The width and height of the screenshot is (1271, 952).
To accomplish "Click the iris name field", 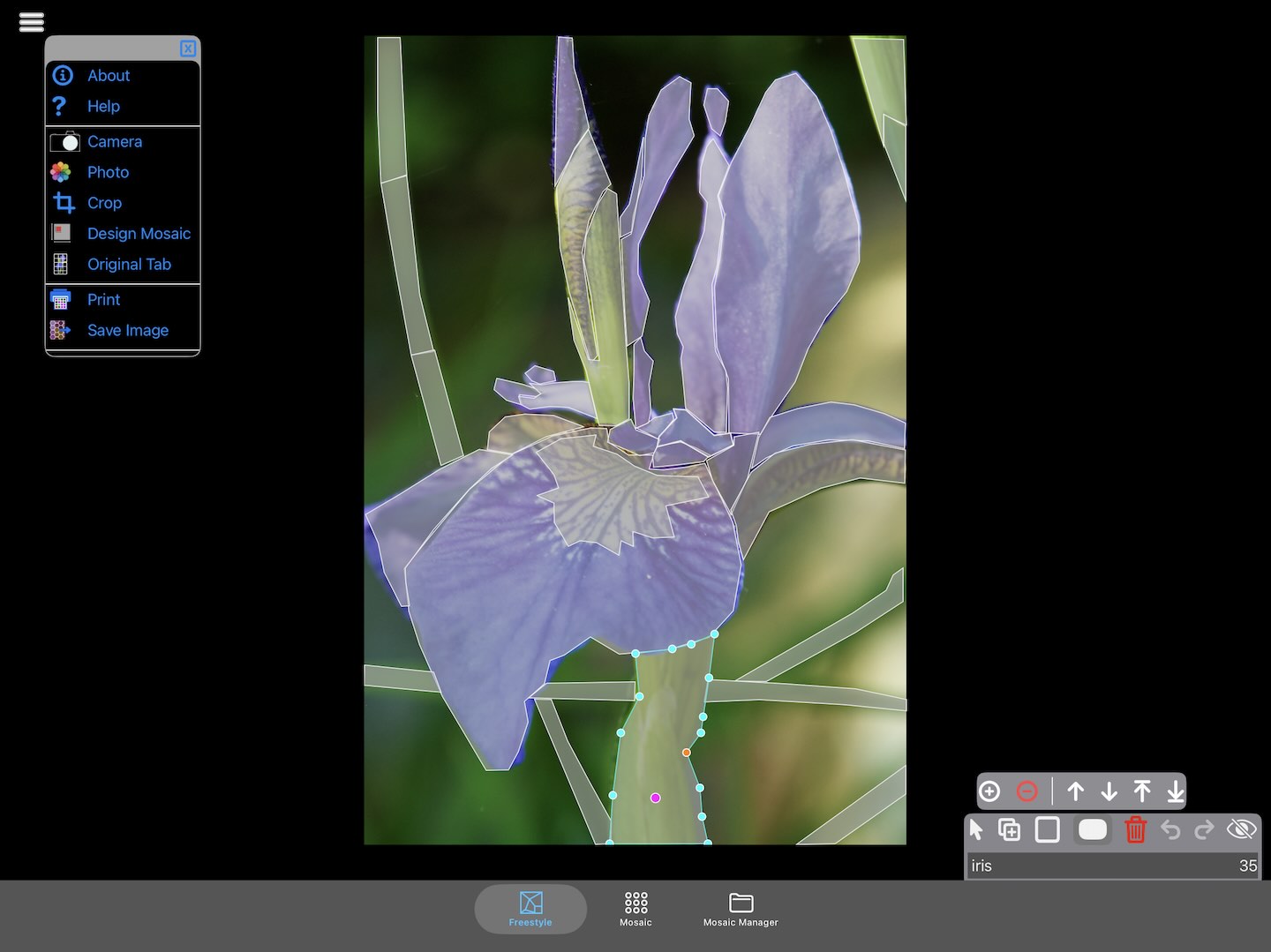I will (x=1113, y=866).
